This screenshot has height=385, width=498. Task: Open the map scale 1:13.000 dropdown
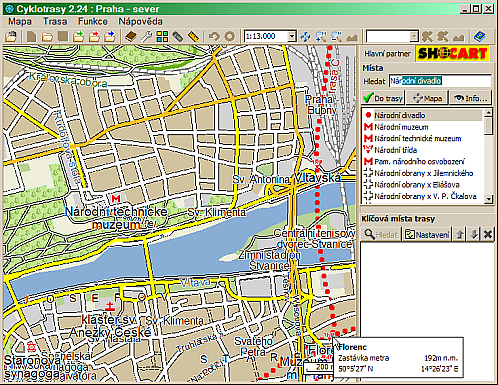(292, 36)
